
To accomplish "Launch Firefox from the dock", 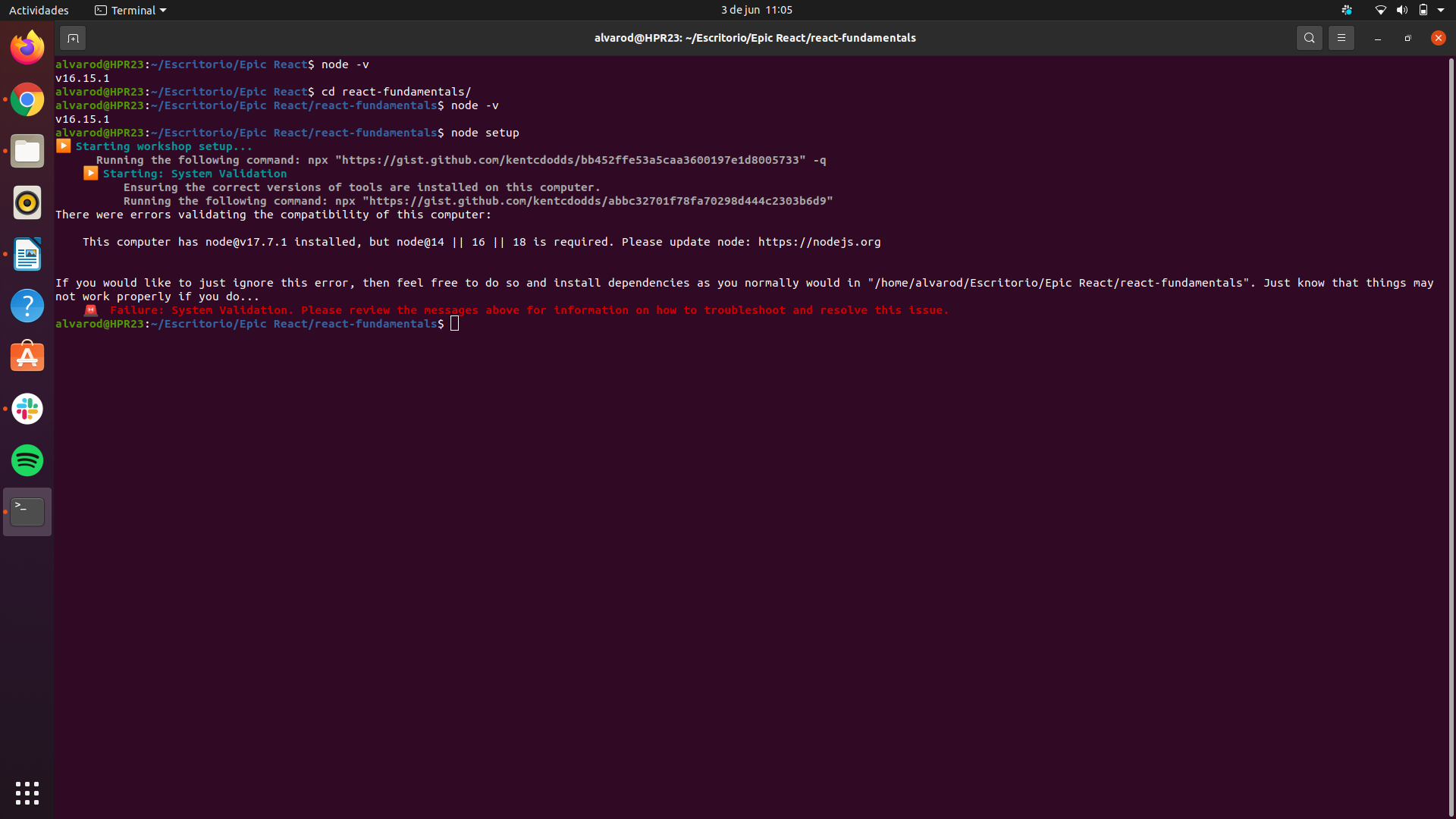I will [x=27, y=48].
